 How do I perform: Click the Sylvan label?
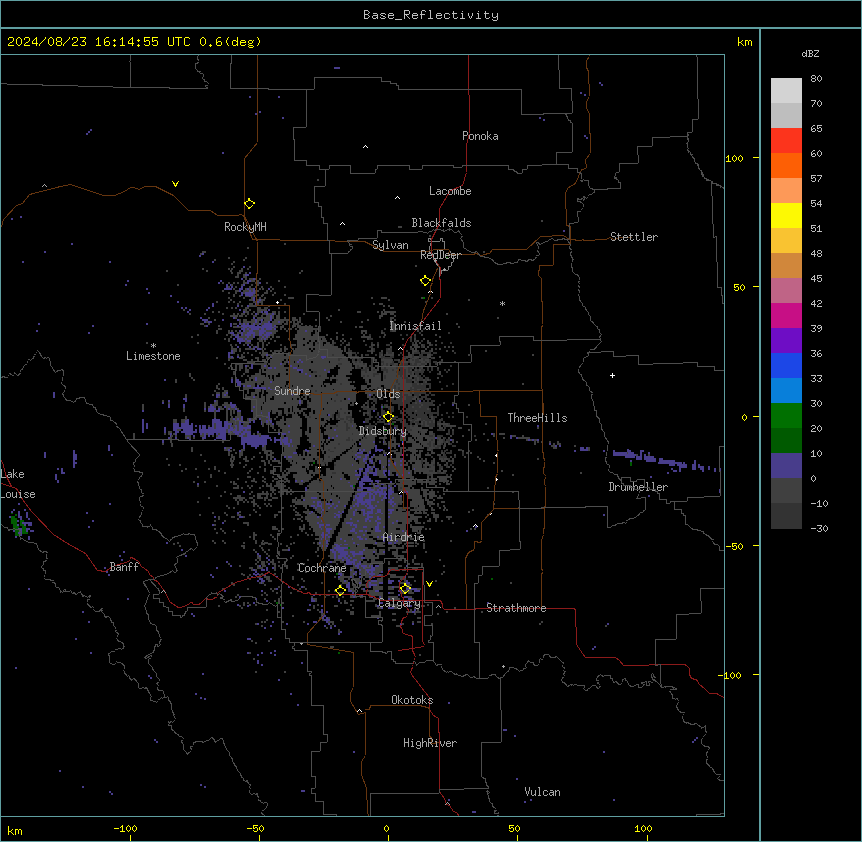[390, 245]
